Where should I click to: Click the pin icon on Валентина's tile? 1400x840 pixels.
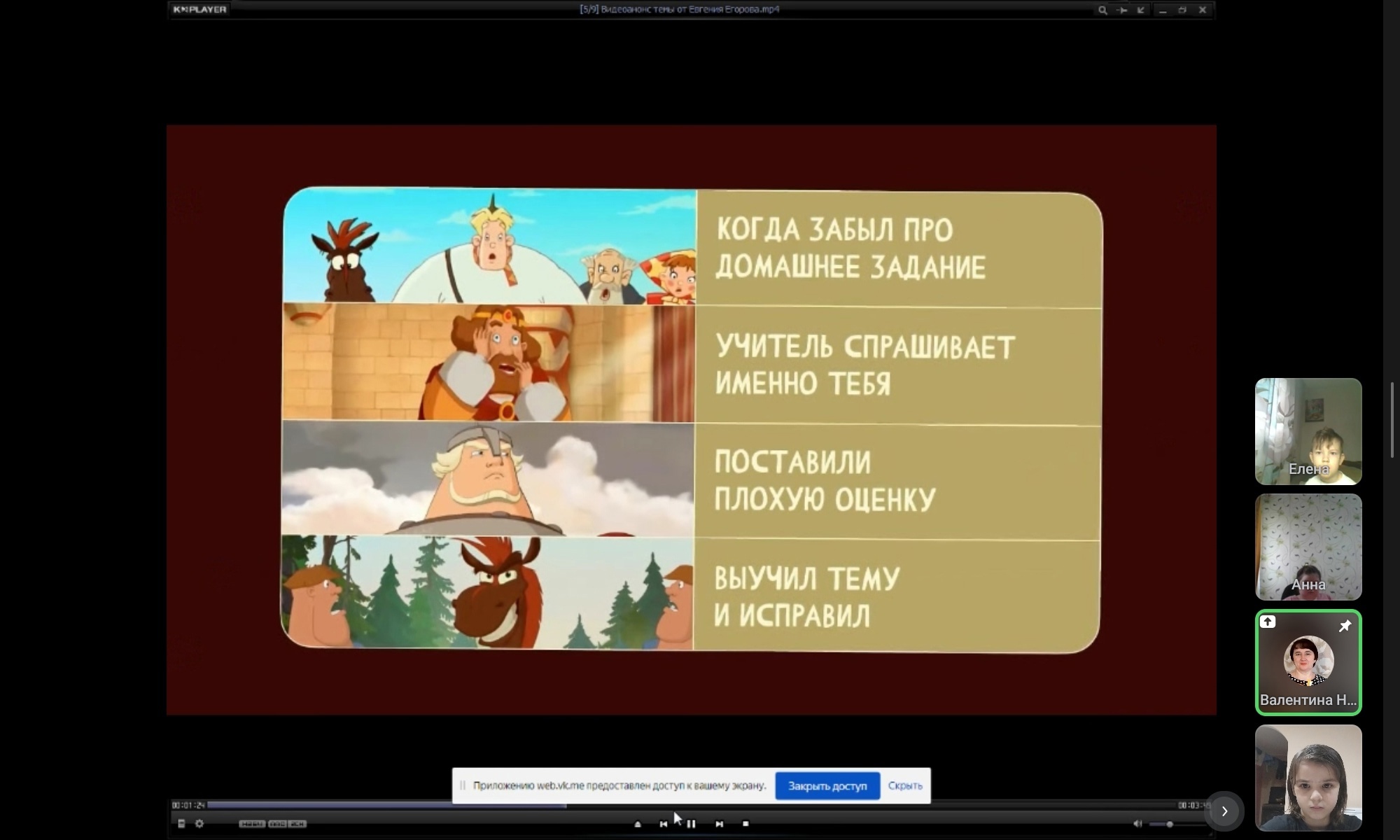[1345, 626]
